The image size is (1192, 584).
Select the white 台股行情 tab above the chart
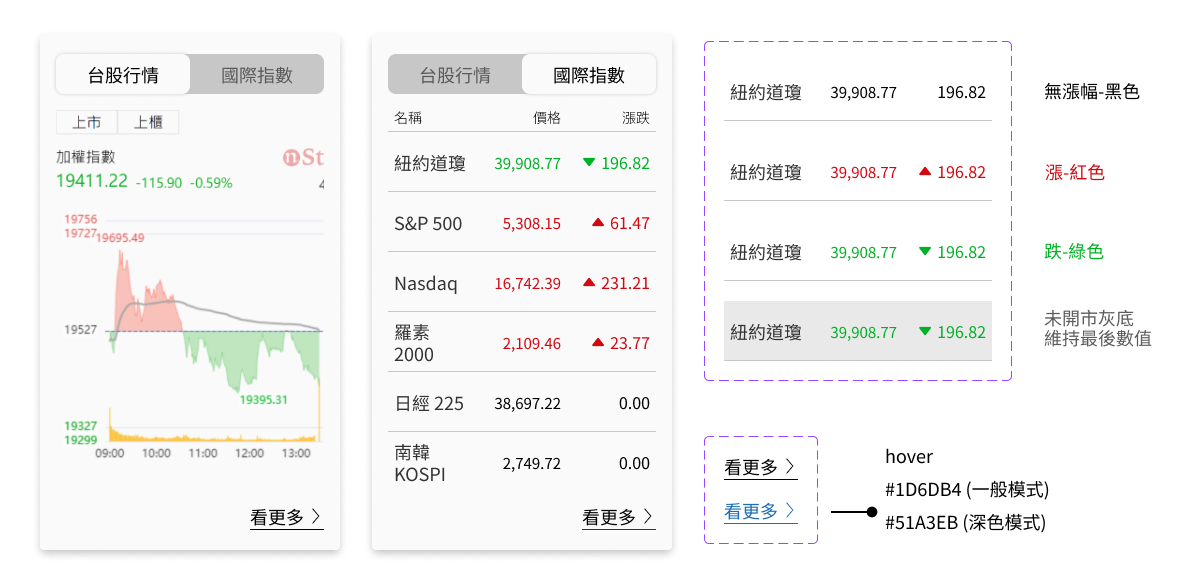(123, 75)
